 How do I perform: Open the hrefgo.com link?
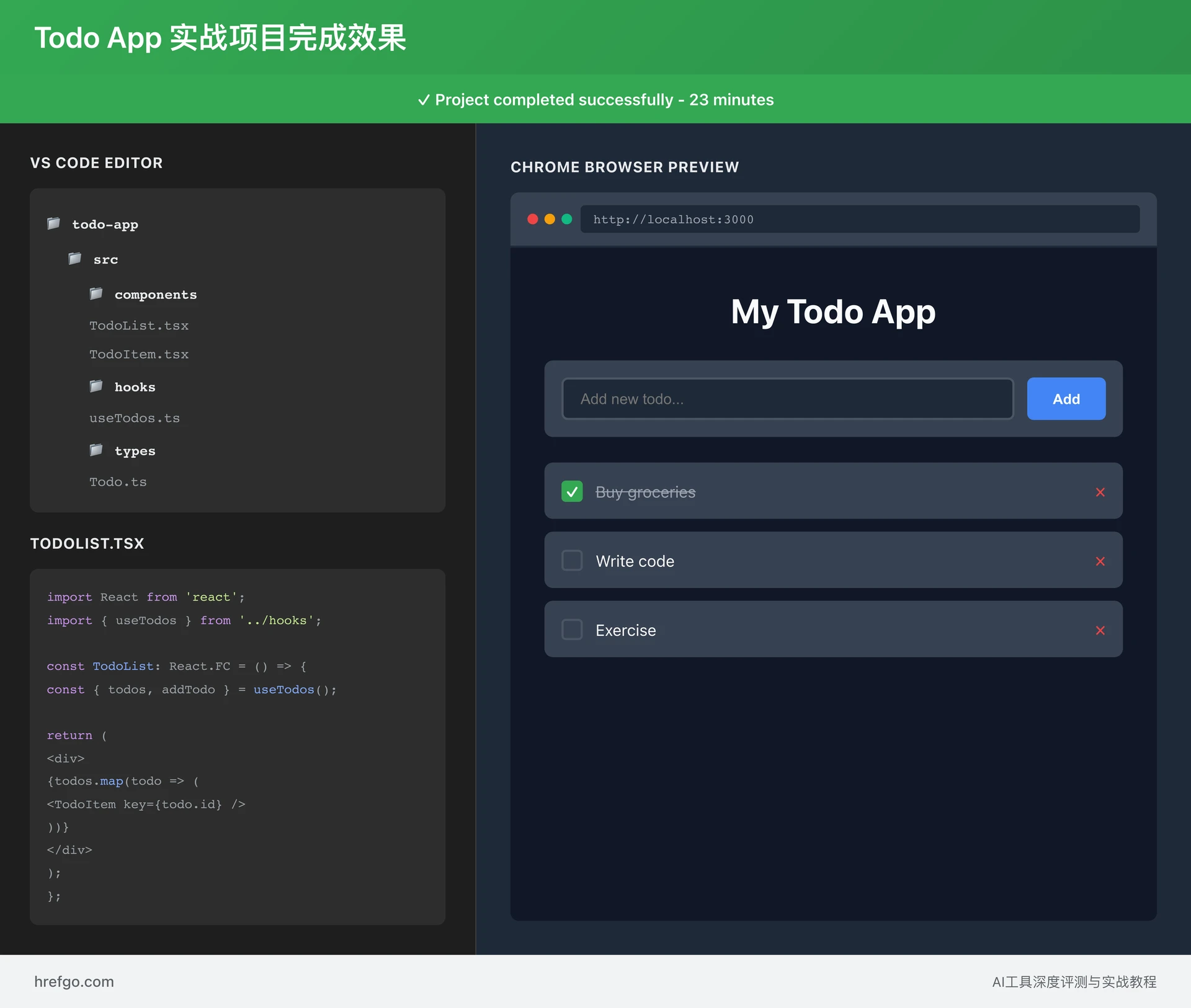pyautogui.click(x=74, y=981)
